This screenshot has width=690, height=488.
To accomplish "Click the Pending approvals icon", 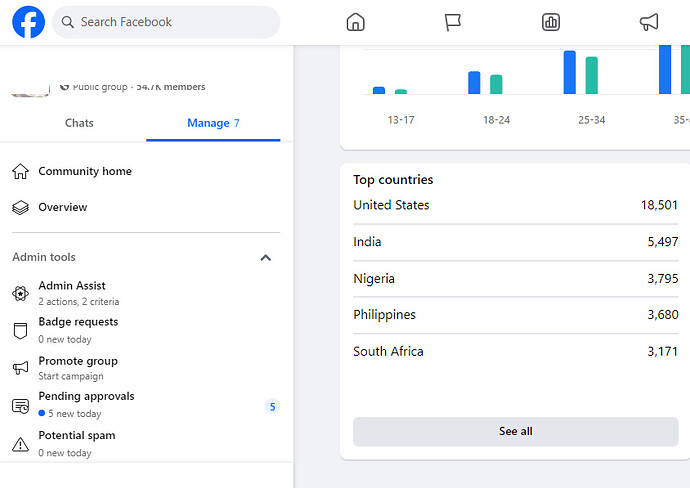I will pyautogui.click(x=20, y=406).
